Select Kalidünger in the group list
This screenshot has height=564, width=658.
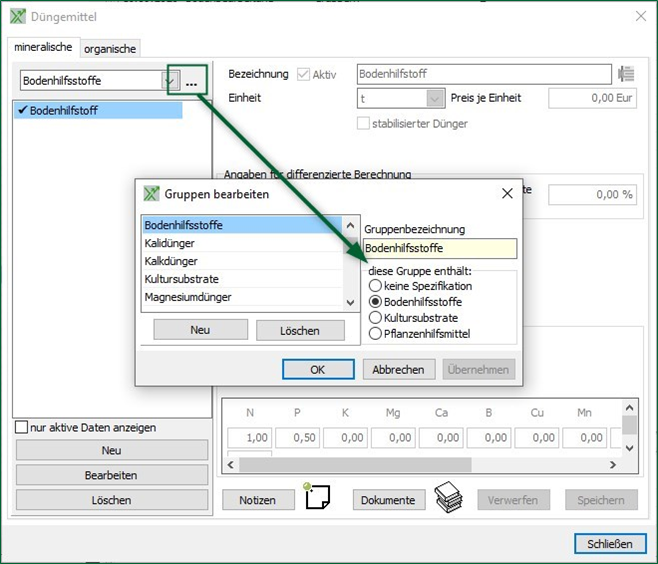[x=170, y=243]
